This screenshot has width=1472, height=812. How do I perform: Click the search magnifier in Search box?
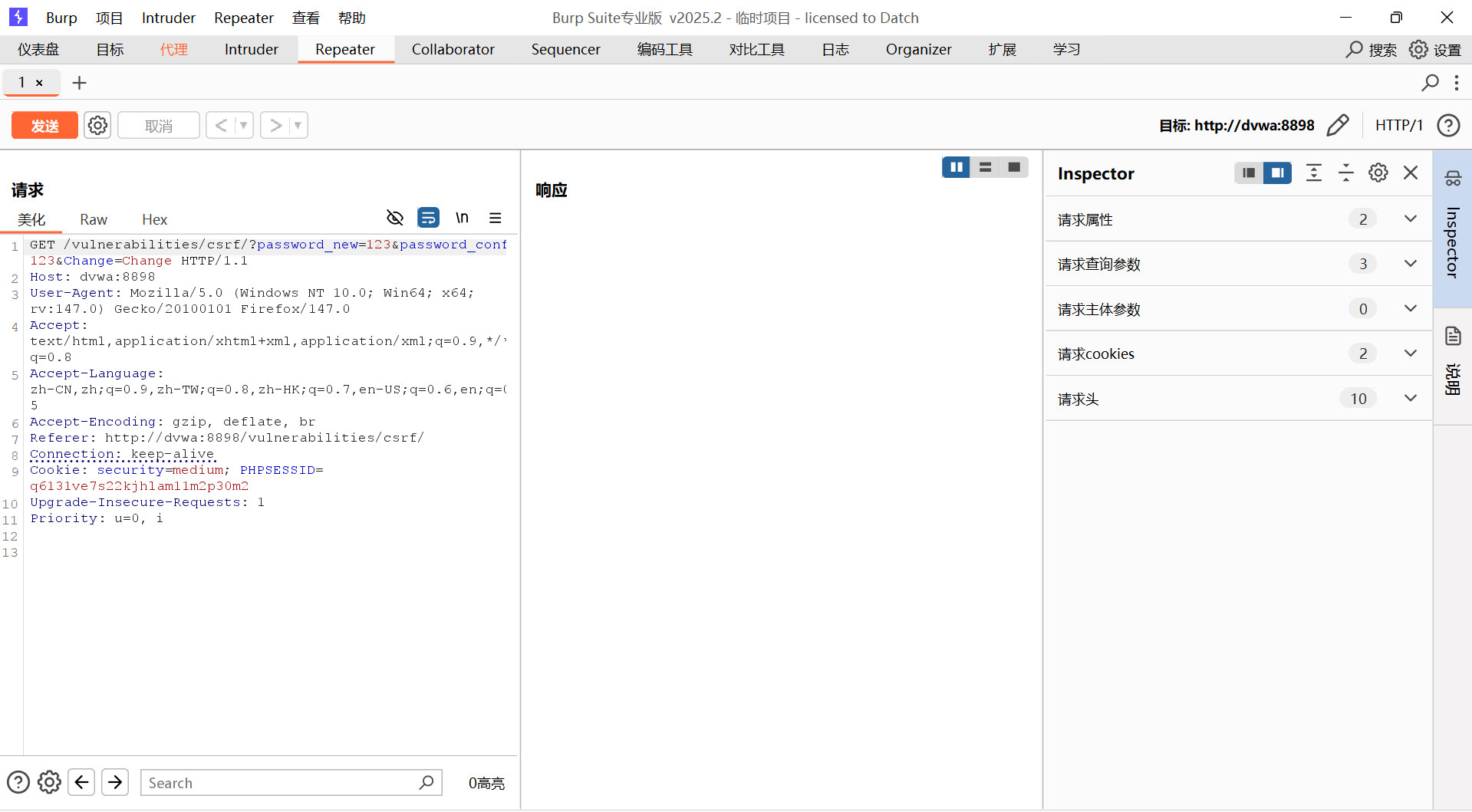pos(426,782)
